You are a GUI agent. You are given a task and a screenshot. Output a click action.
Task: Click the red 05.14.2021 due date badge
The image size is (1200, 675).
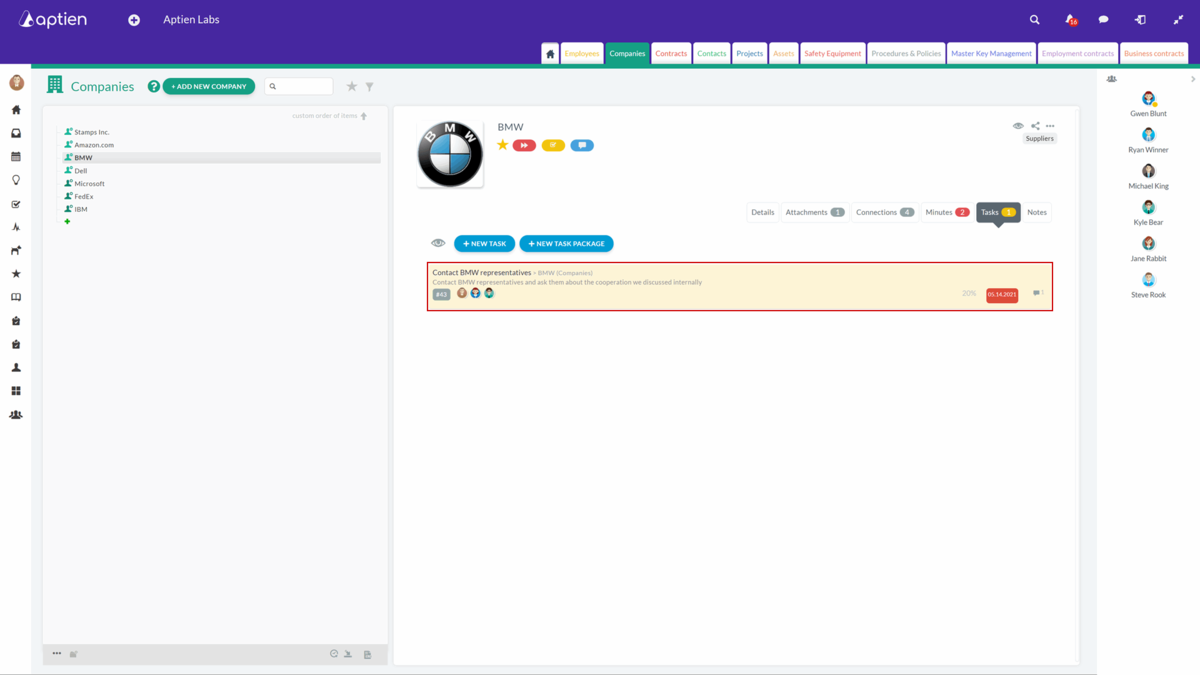coord(1002,295)
